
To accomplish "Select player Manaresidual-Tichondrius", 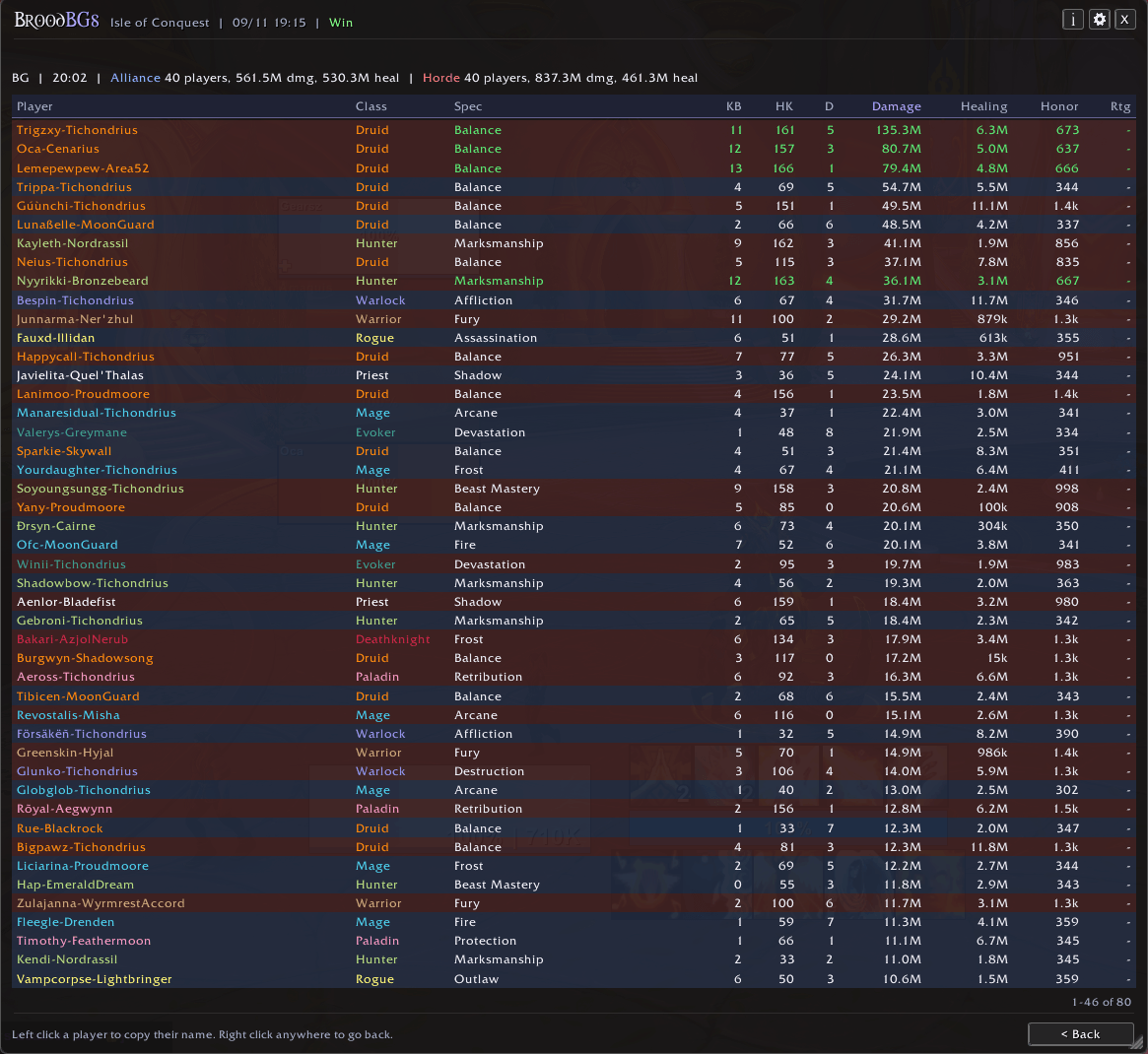I will pos(574,413).
